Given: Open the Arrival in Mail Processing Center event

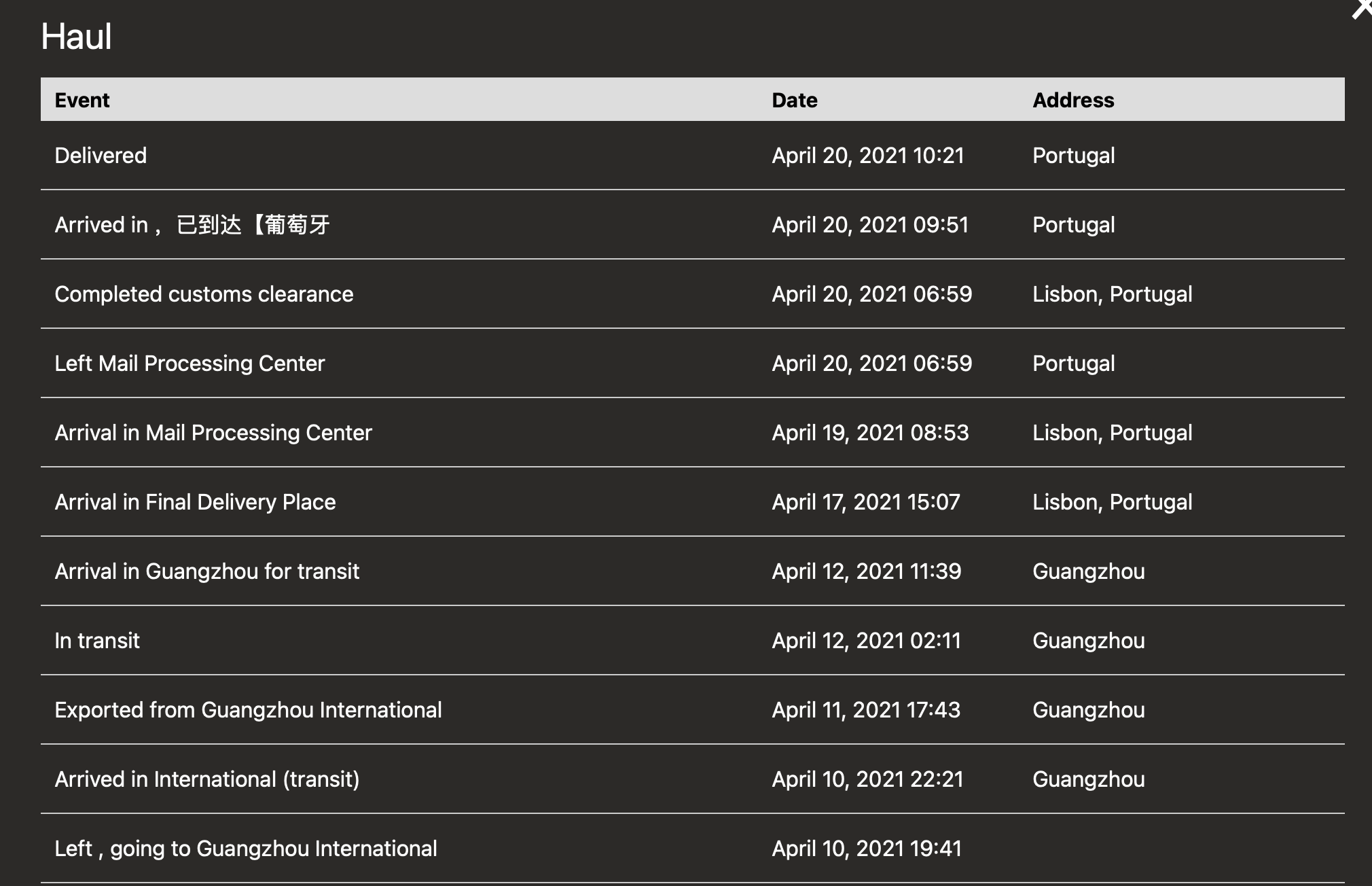Looking at the screenshot, I should pos(213,432).
